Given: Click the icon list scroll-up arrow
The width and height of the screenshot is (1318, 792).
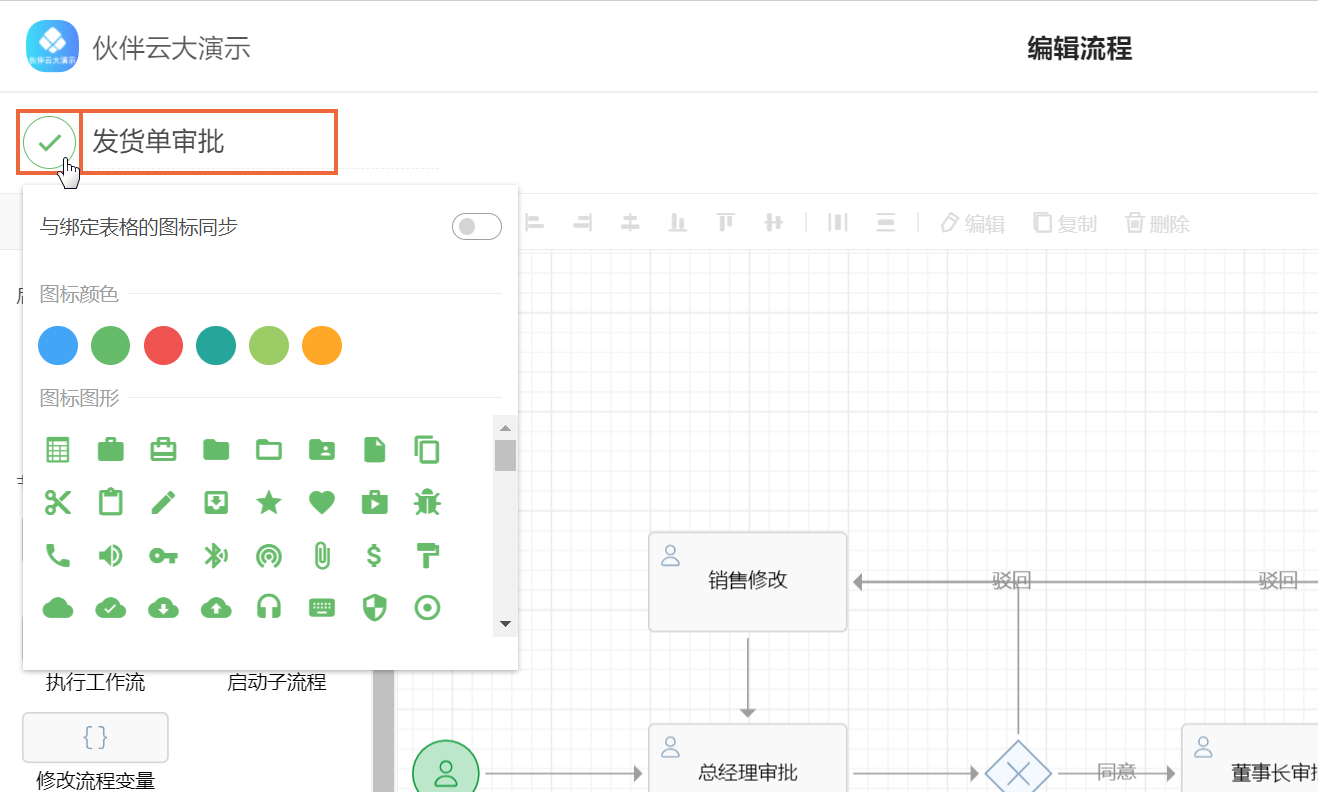Looking at the screenshot, I should [505, 428].
